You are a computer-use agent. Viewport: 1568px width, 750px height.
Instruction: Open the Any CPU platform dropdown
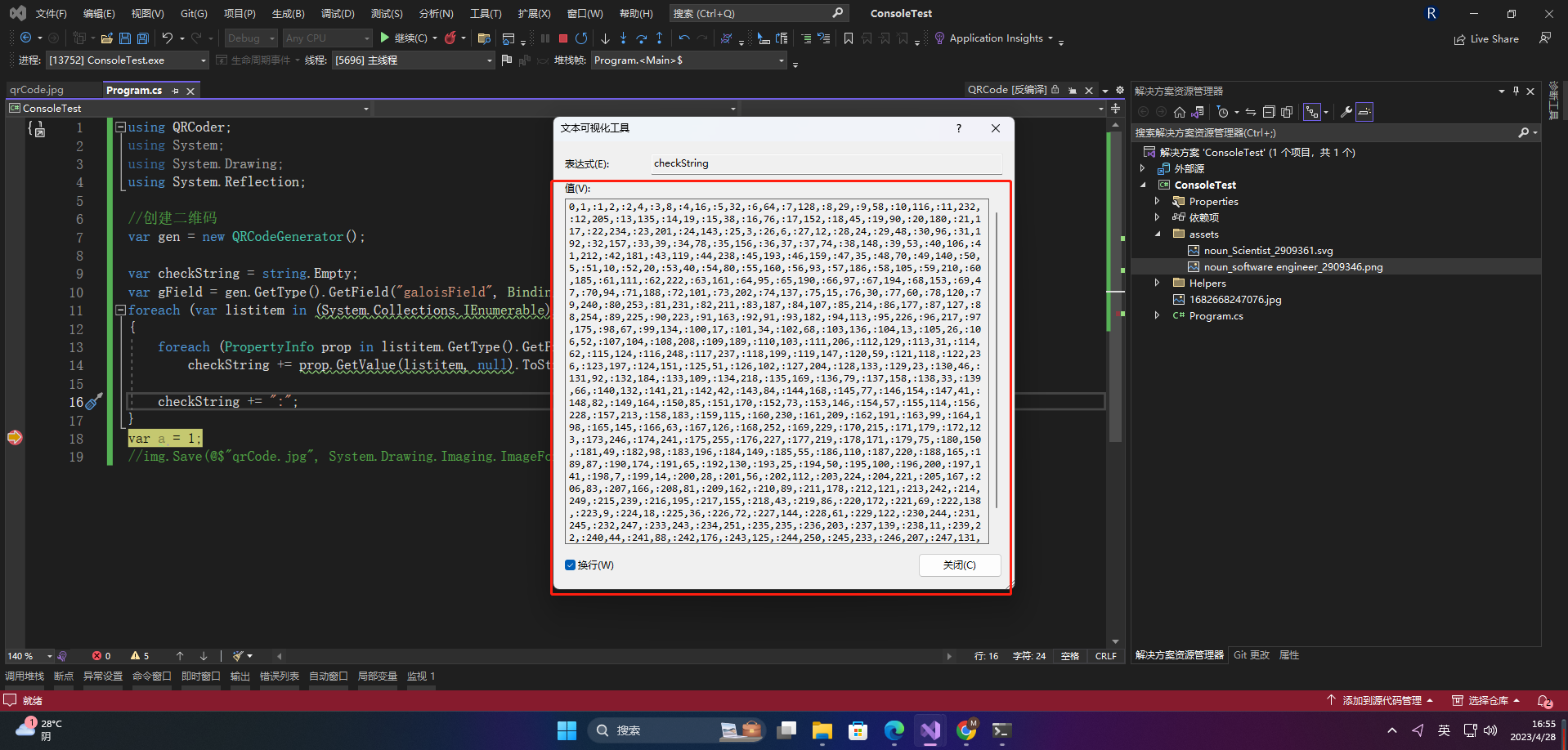click(327, 38)
